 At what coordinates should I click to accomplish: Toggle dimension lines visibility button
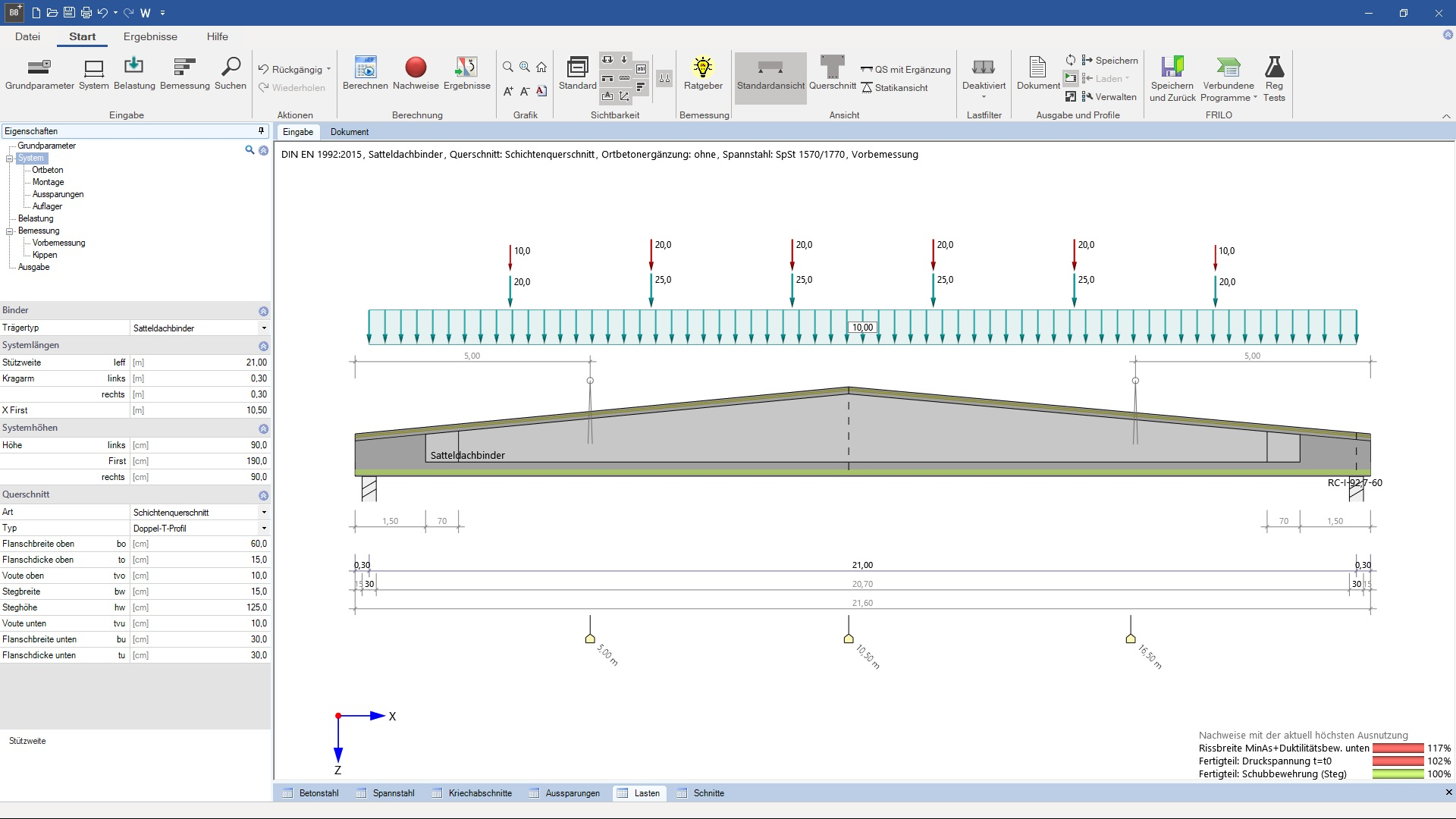click(624, 77)
